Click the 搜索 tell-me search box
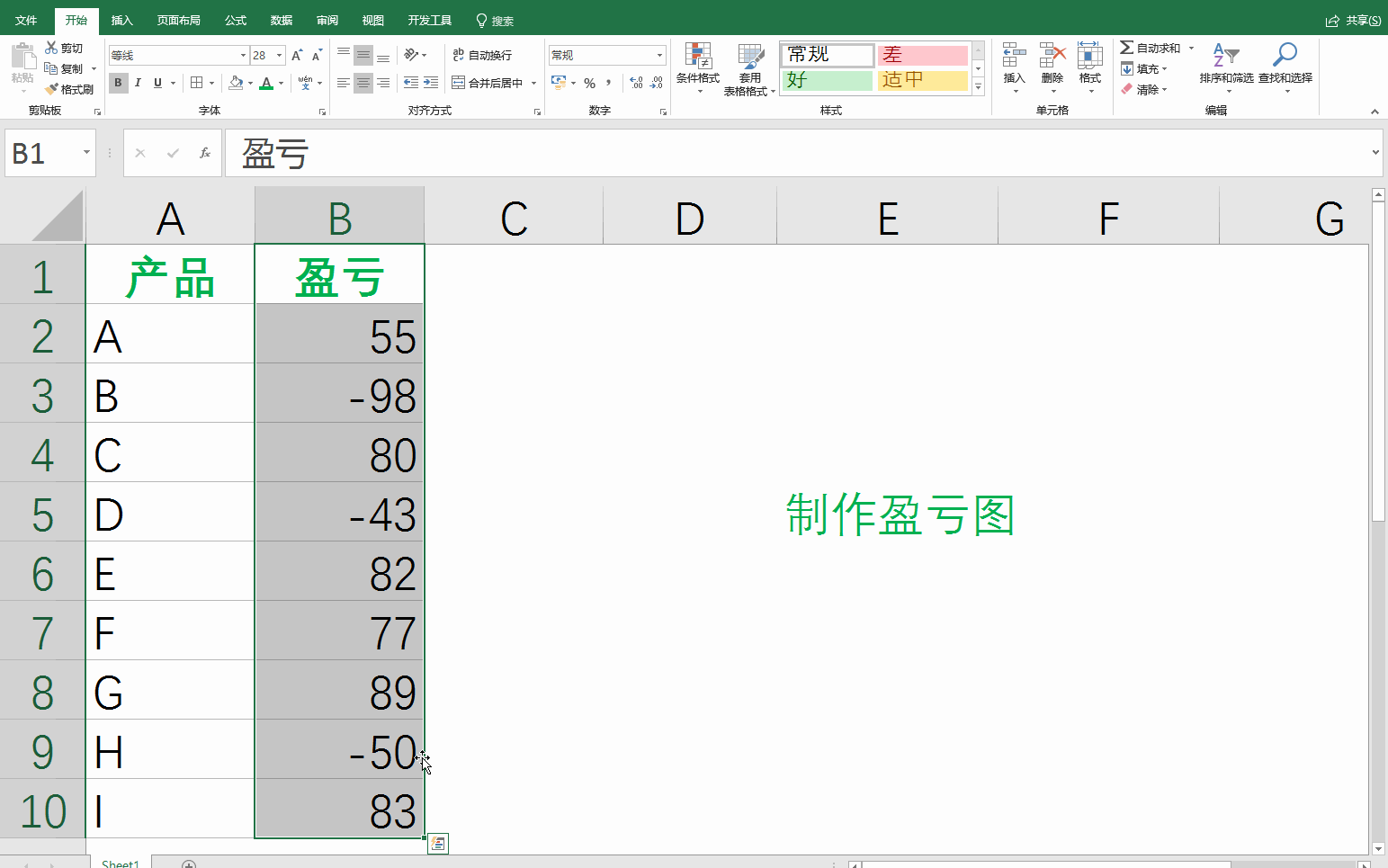This screenshot has height=868, width=1388. (x=495, y=20)
